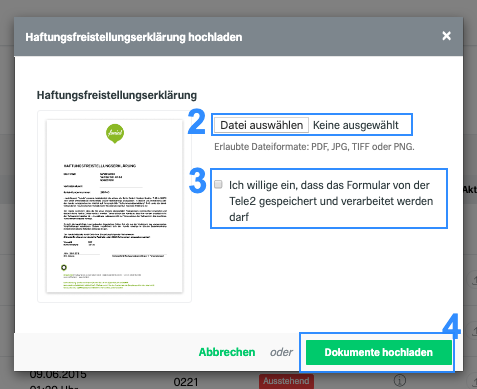The height and width of the screenshot is (389, 477).
Task: Click the 'Datei auswählen' file button
Action: pyautogui.click(x=261, y=125)
